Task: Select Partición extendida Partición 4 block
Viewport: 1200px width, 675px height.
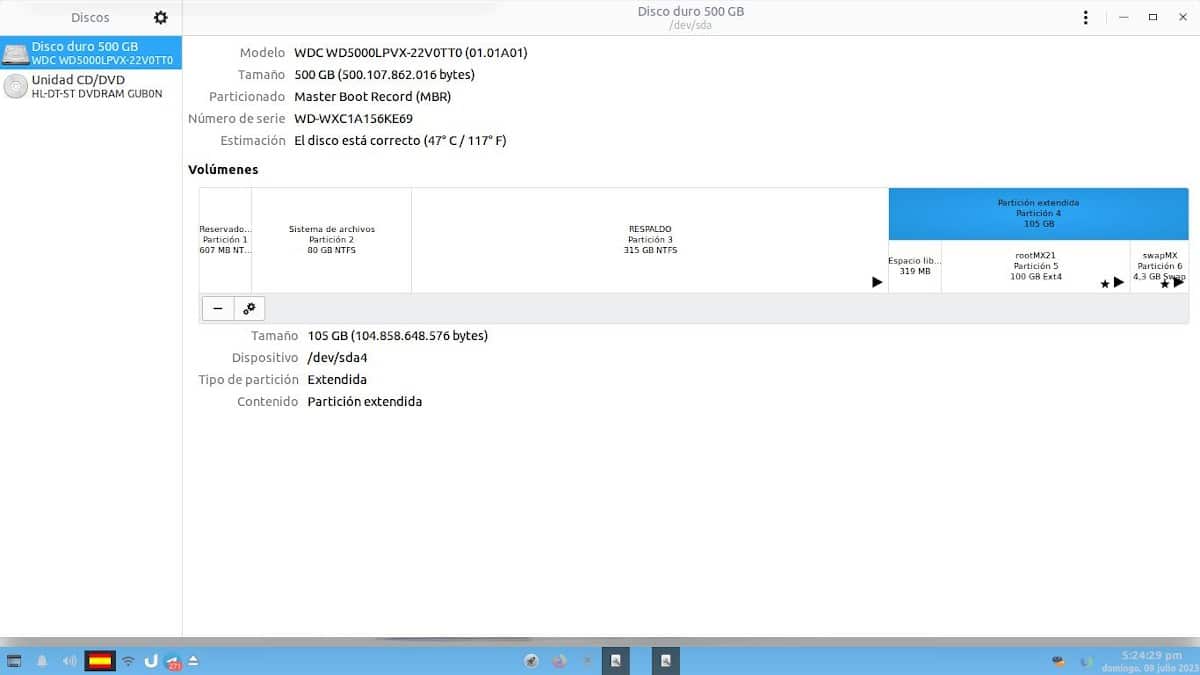Action: (x=1038, y=213)
